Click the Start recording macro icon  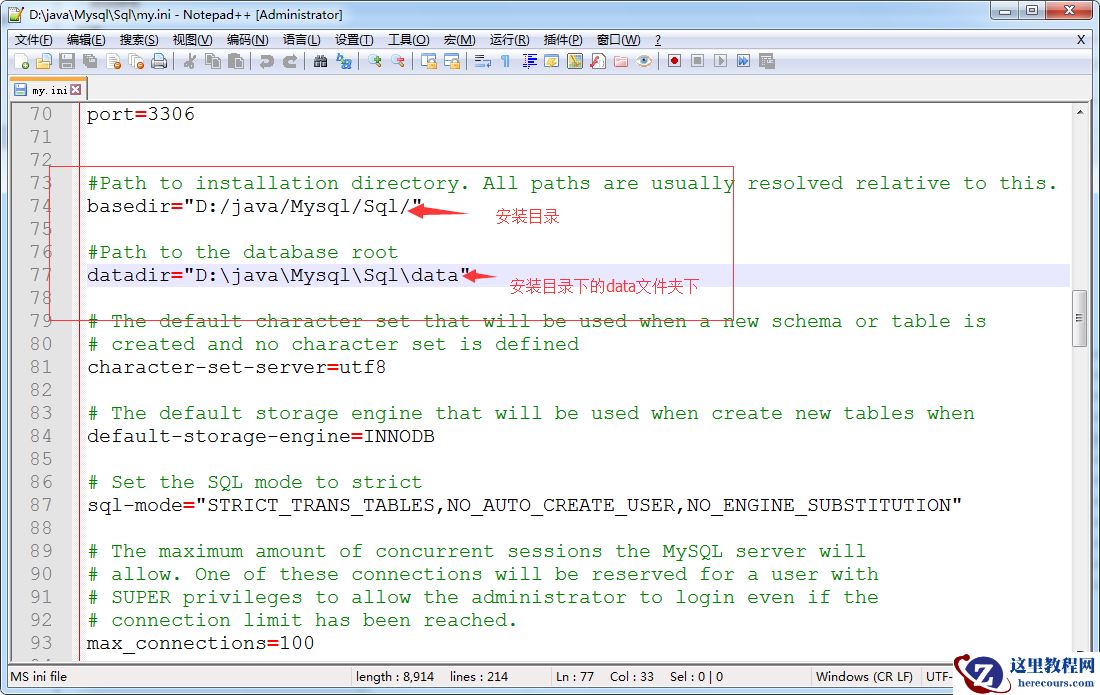pyautogui.click(x=675, y=62)
